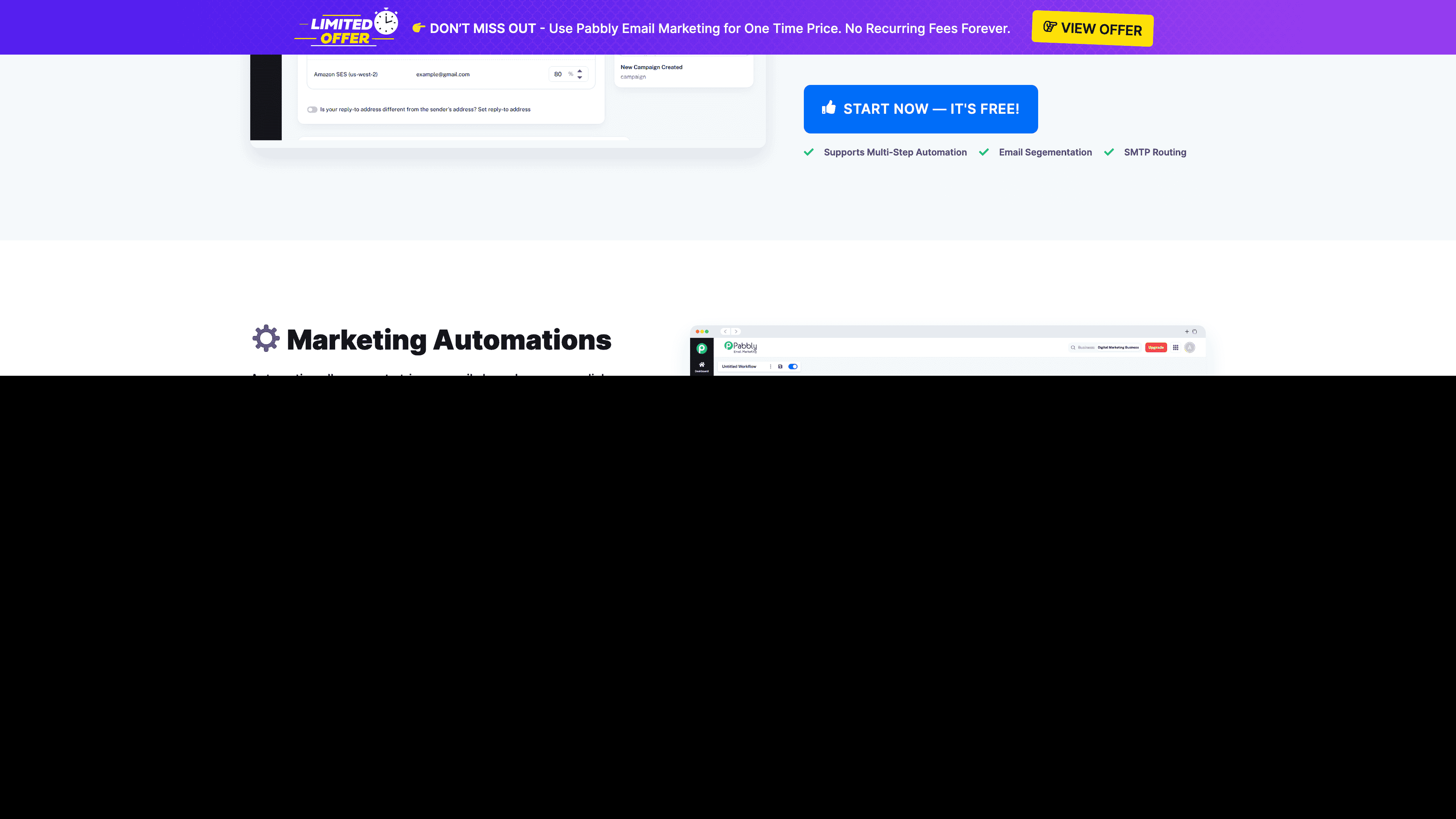
Task: Click the Supports Multi-Step Automation label
Action: [895, 152]
